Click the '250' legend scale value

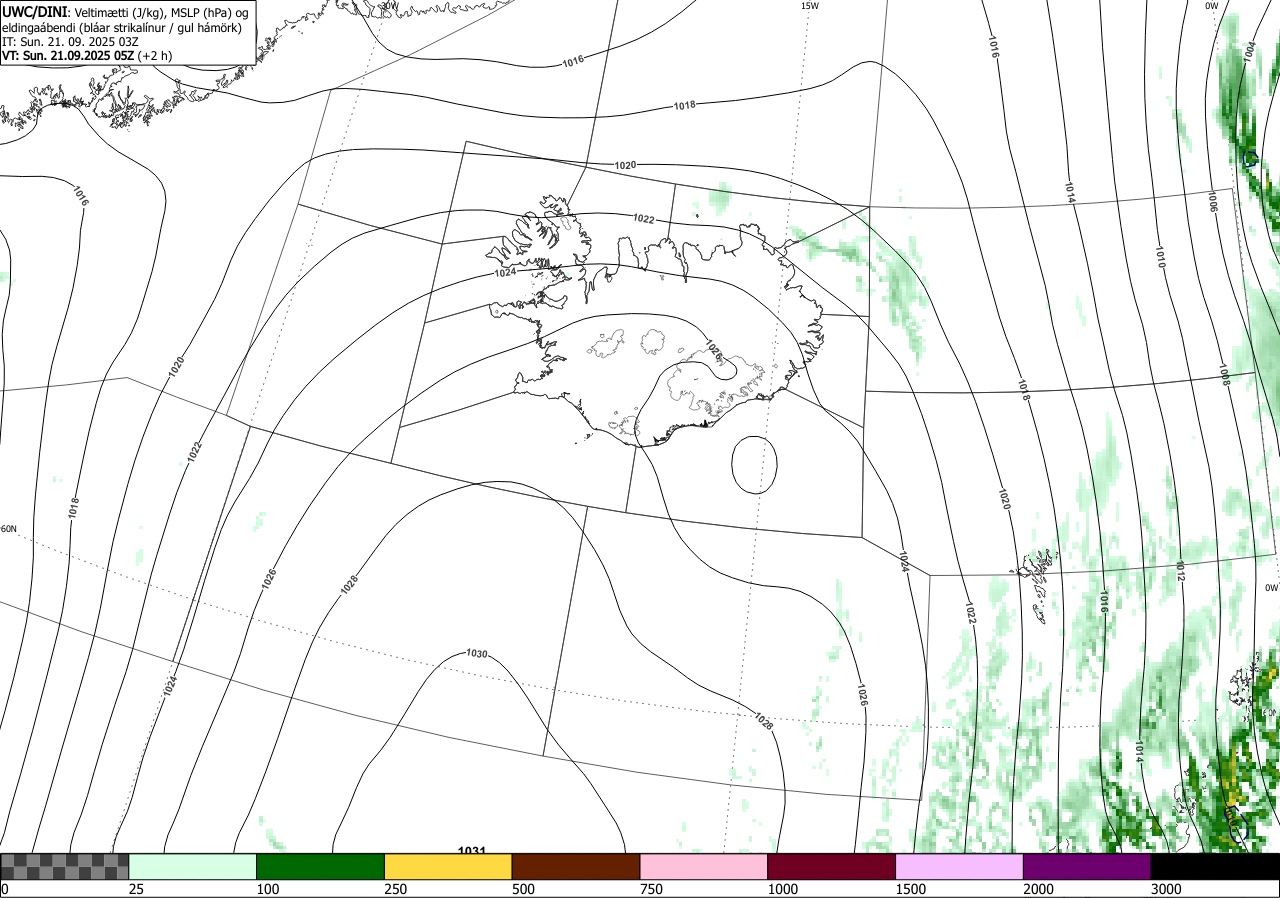[395, 889]
